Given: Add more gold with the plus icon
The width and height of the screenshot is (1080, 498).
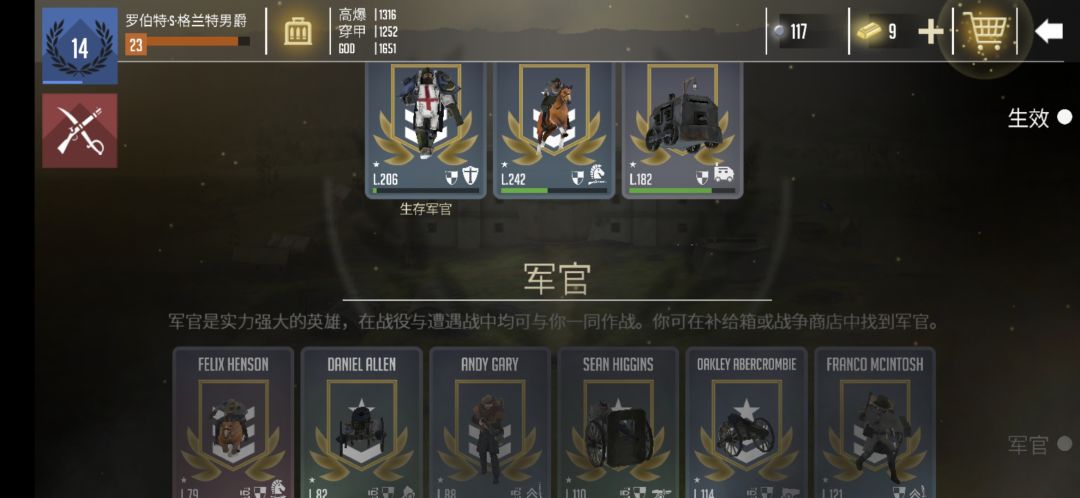Looking at the screenshot, I should tap(931, 32).
